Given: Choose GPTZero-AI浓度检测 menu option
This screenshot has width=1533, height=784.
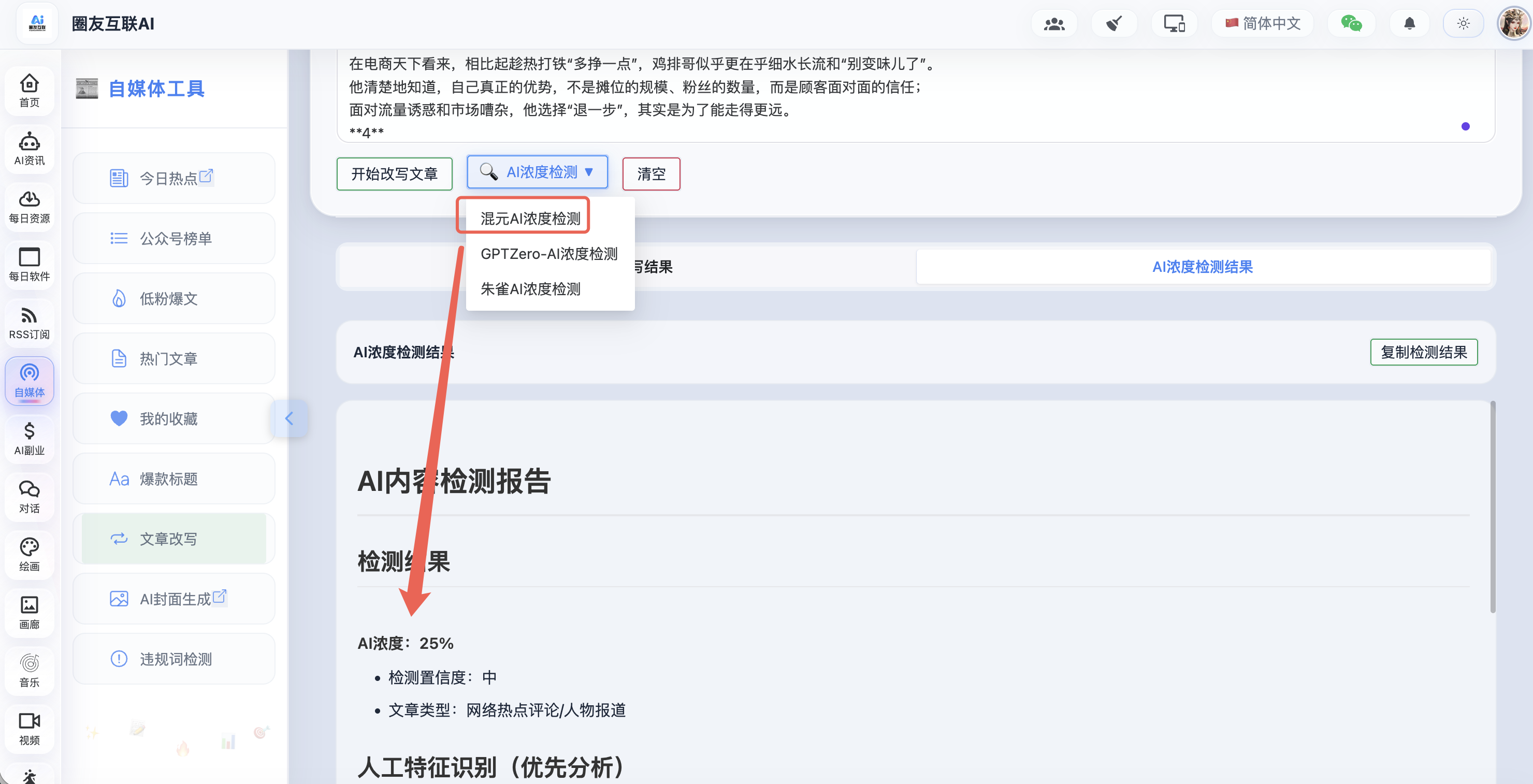Looking at the screenshot, I should [x=548, y=254].
